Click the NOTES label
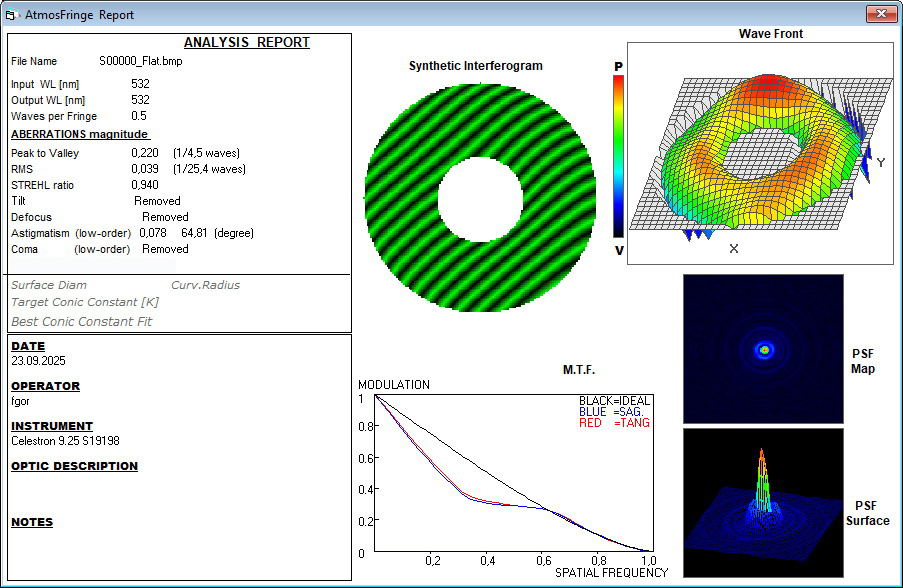Viewport: 903px width, 588px height. (x=32, y=522)
